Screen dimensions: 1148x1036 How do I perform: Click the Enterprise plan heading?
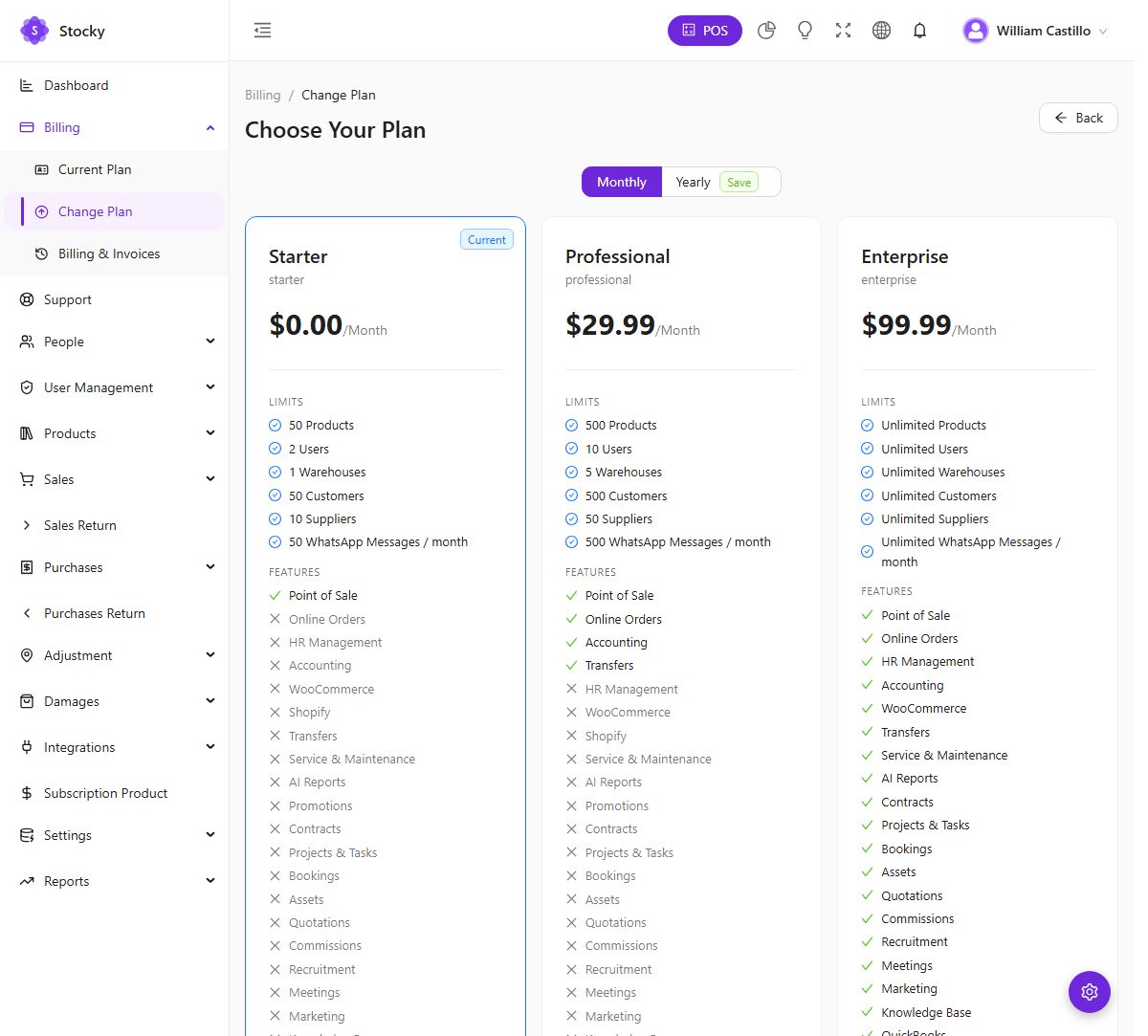pos(904,256)
